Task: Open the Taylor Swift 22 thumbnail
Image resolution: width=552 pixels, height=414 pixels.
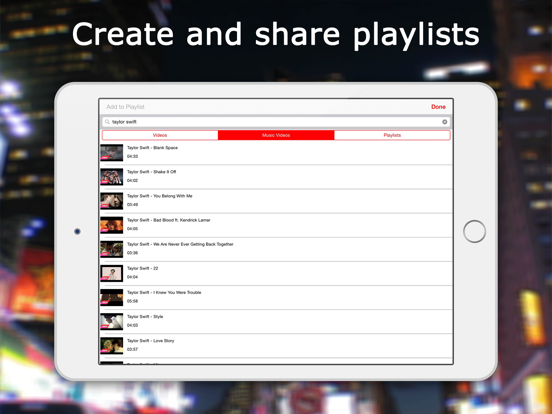Action: (112, 273)
